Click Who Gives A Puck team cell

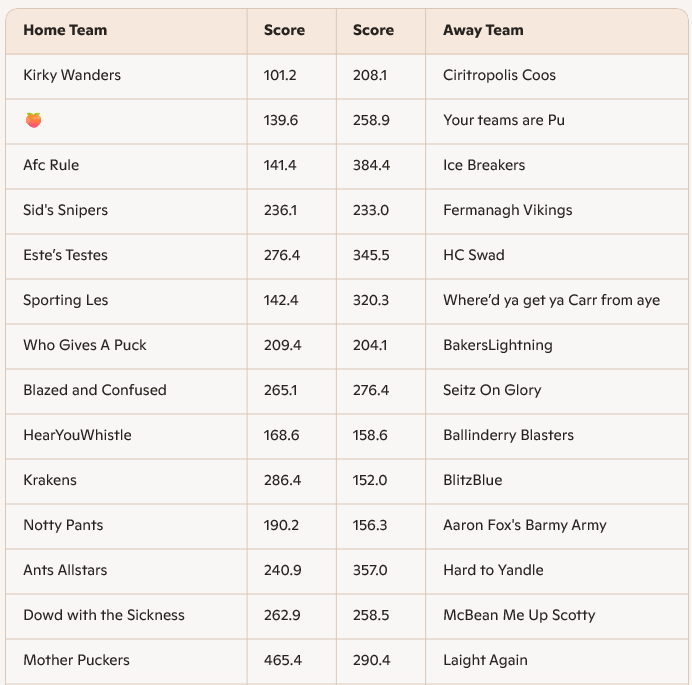click(85, 345)
